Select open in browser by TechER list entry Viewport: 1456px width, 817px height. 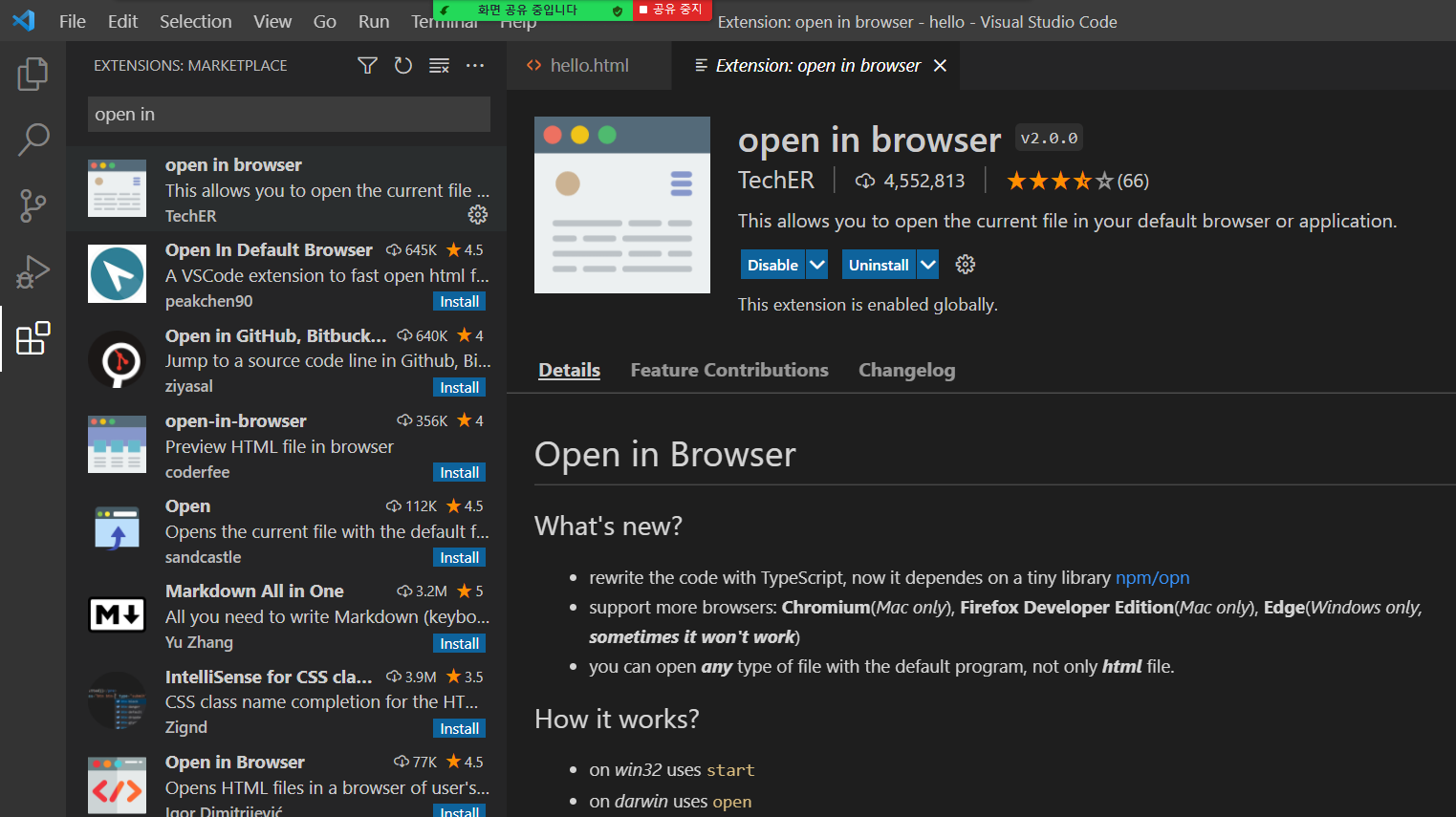(287, 189)
